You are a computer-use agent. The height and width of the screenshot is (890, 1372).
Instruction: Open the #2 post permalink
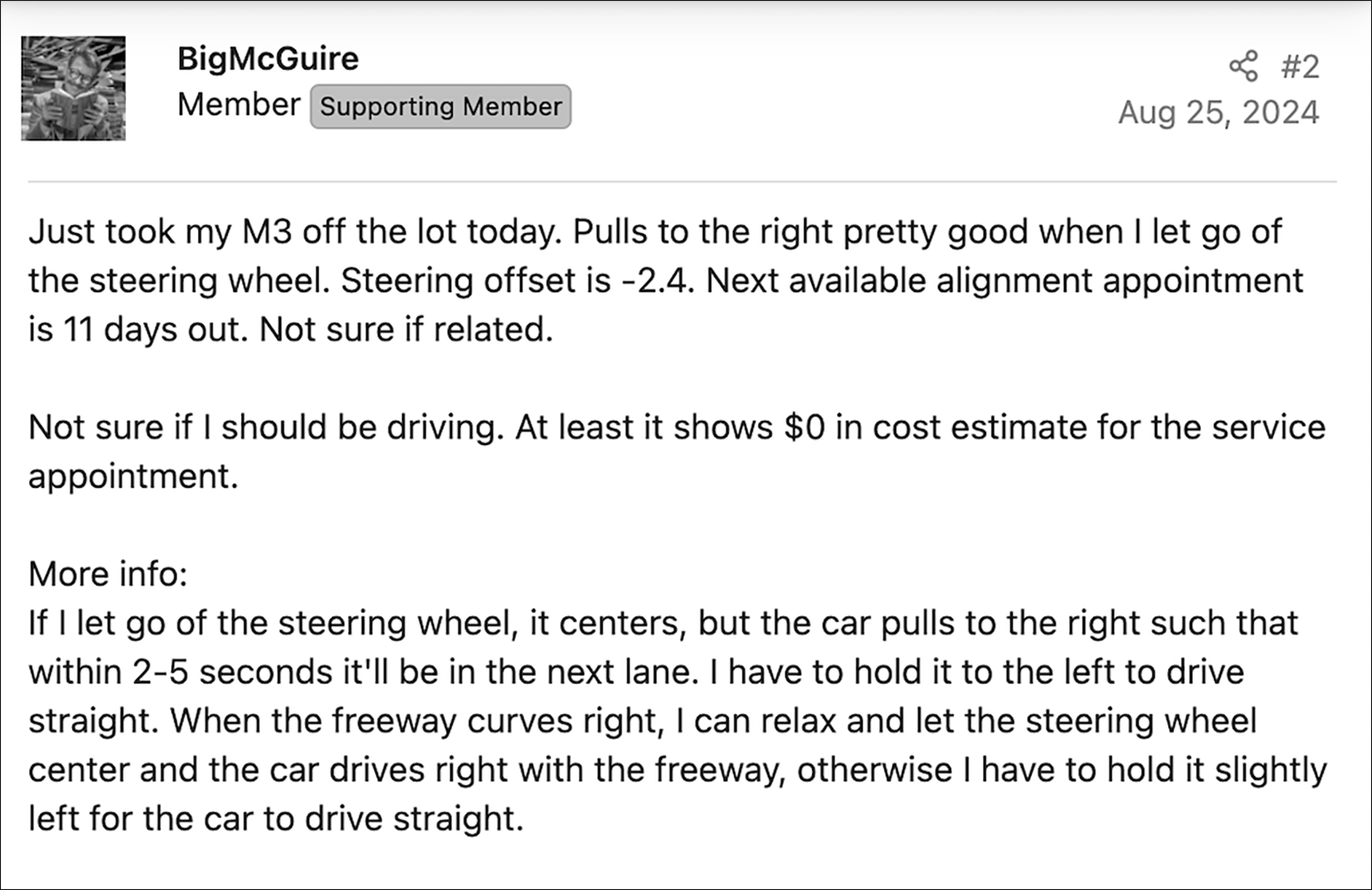(1300, 67)
